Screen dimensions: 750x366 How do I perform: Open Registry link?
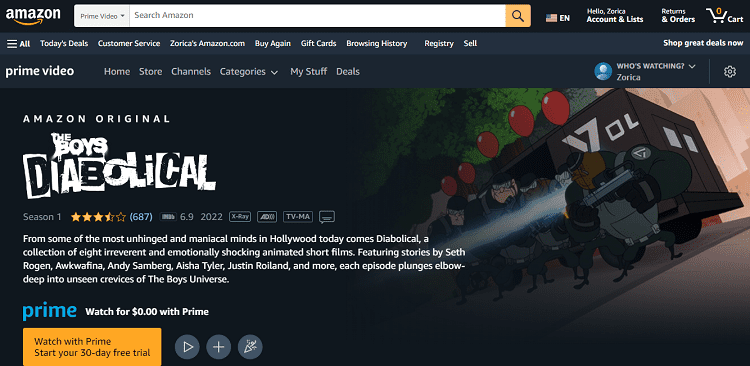coord(439,44)
